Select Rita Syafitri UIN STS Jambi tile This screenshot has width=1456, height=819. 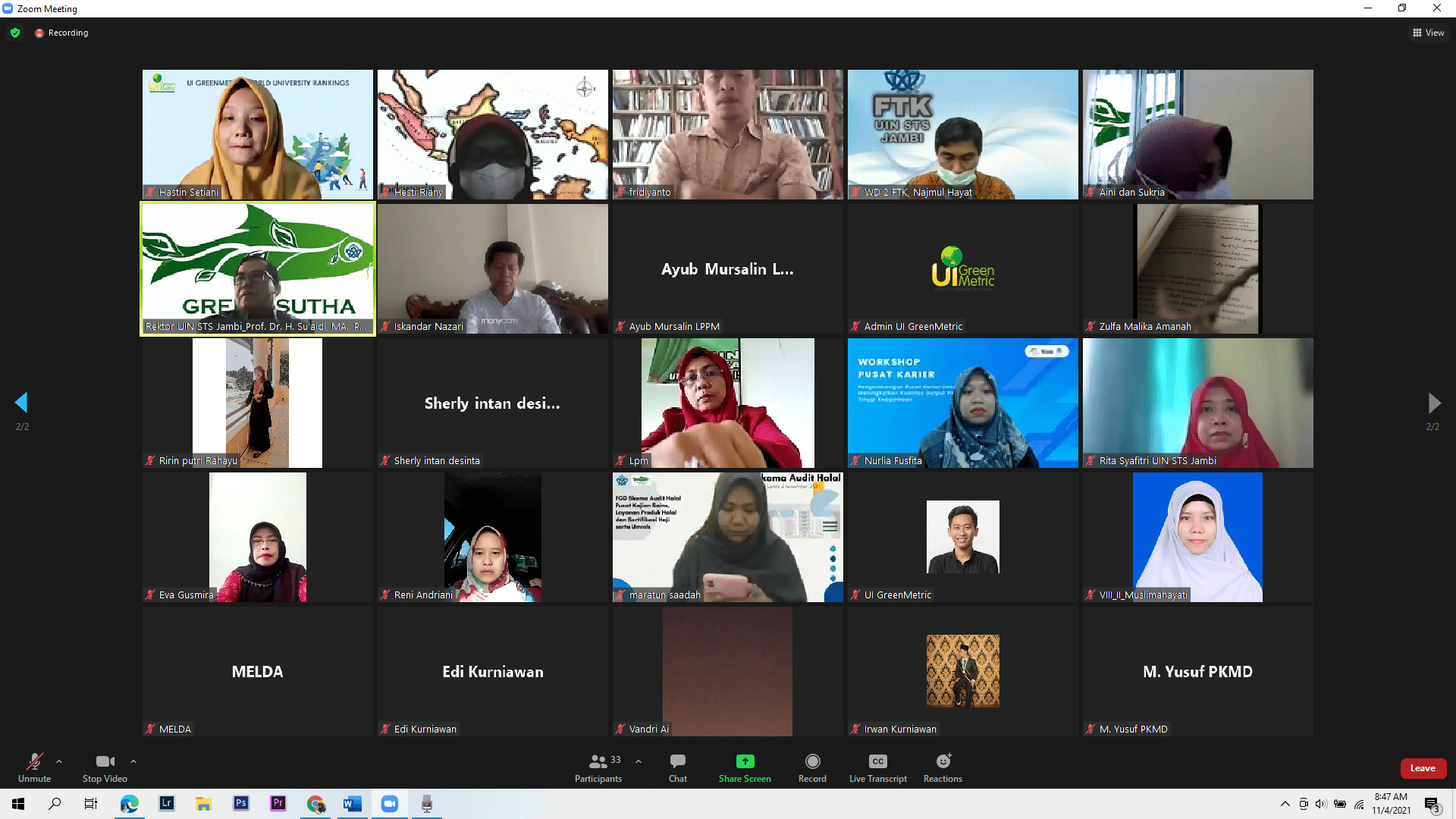click(1198, 403)
